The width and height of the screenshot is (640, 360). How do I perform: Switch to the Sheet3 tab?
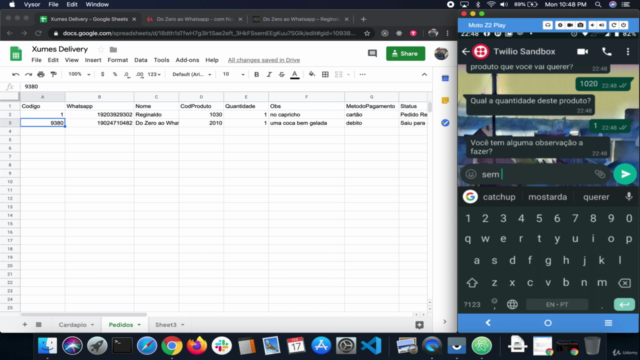point(166,324)
